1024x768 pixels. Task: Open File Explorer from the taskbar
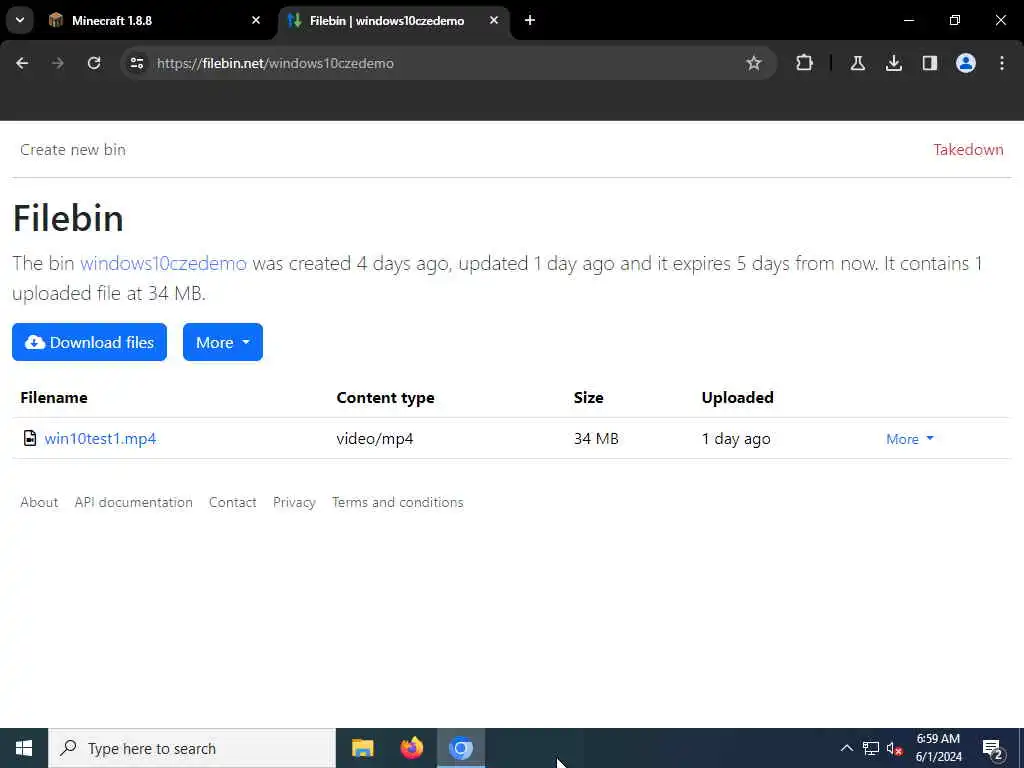pyautogui.click(x=362, y=748)
